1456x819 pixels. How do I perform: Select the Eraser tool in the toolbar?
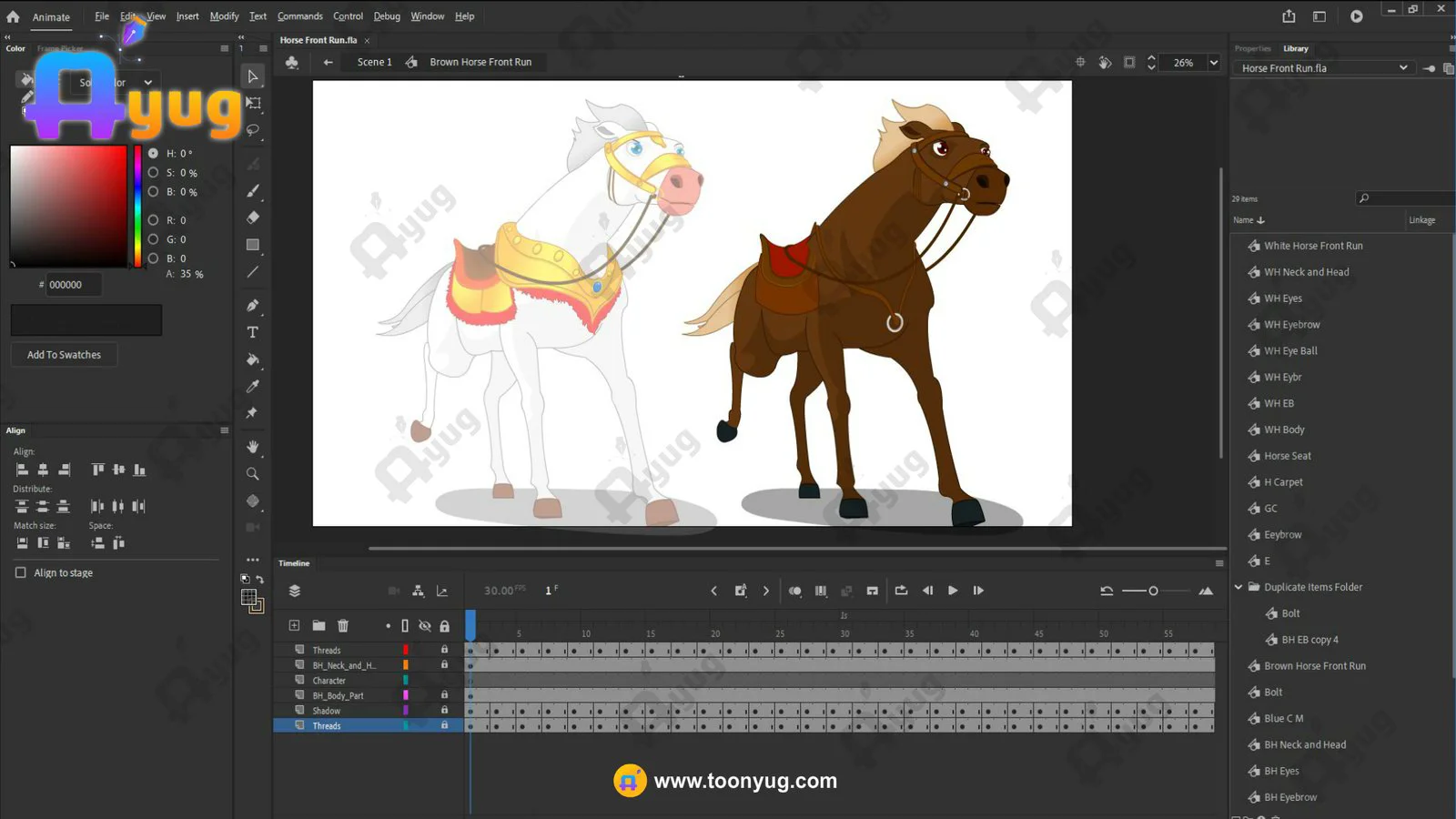(x=253, y=217)
